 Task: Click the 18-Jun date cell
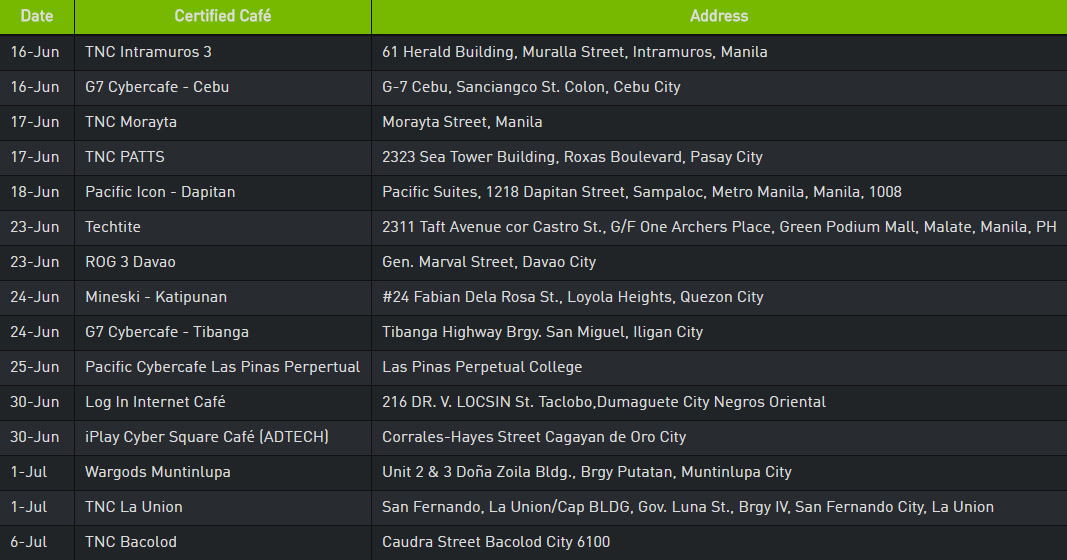tap(37, 193)
